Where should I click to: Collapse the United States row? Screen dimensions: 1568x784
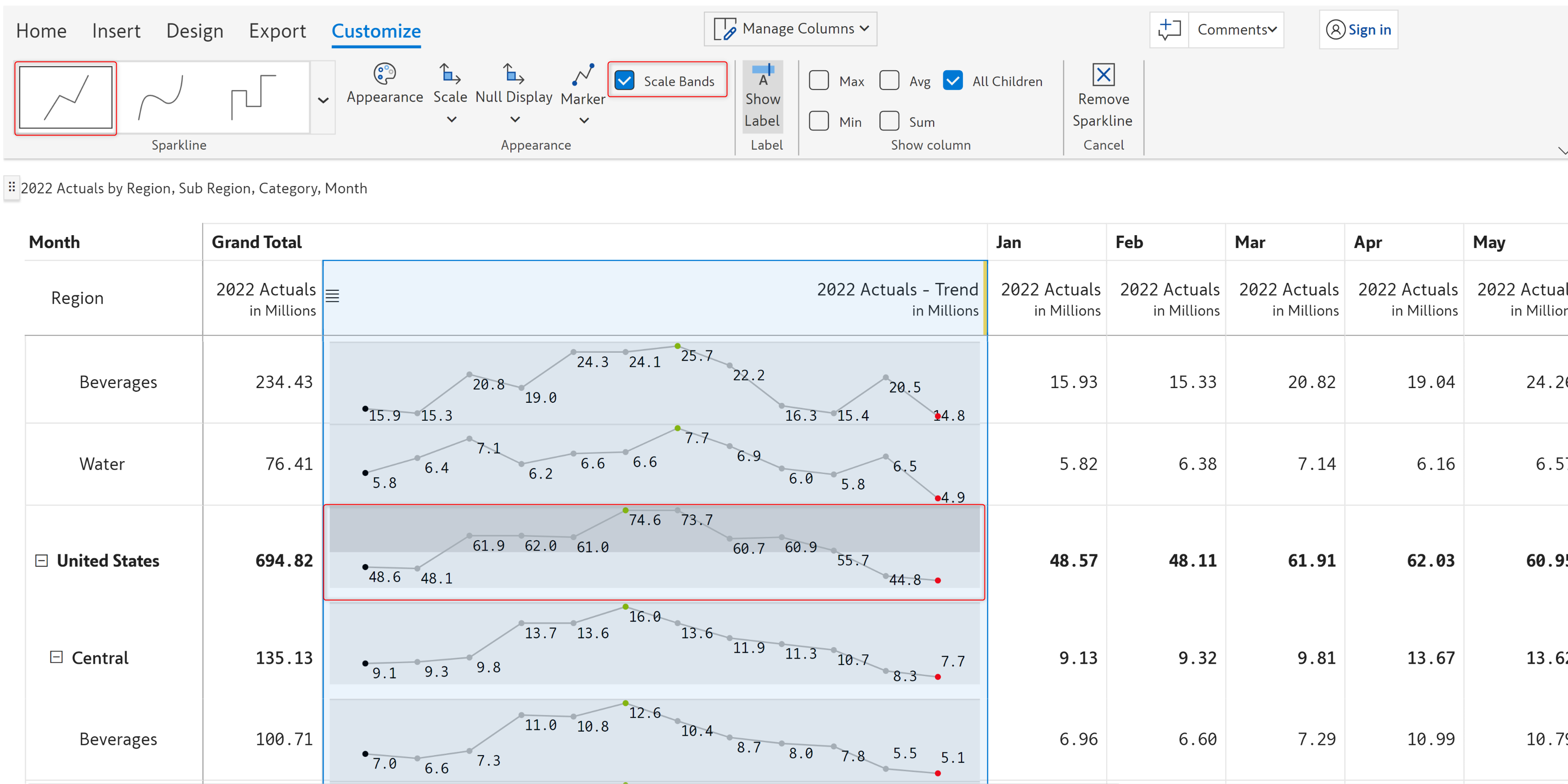[41, 560]
